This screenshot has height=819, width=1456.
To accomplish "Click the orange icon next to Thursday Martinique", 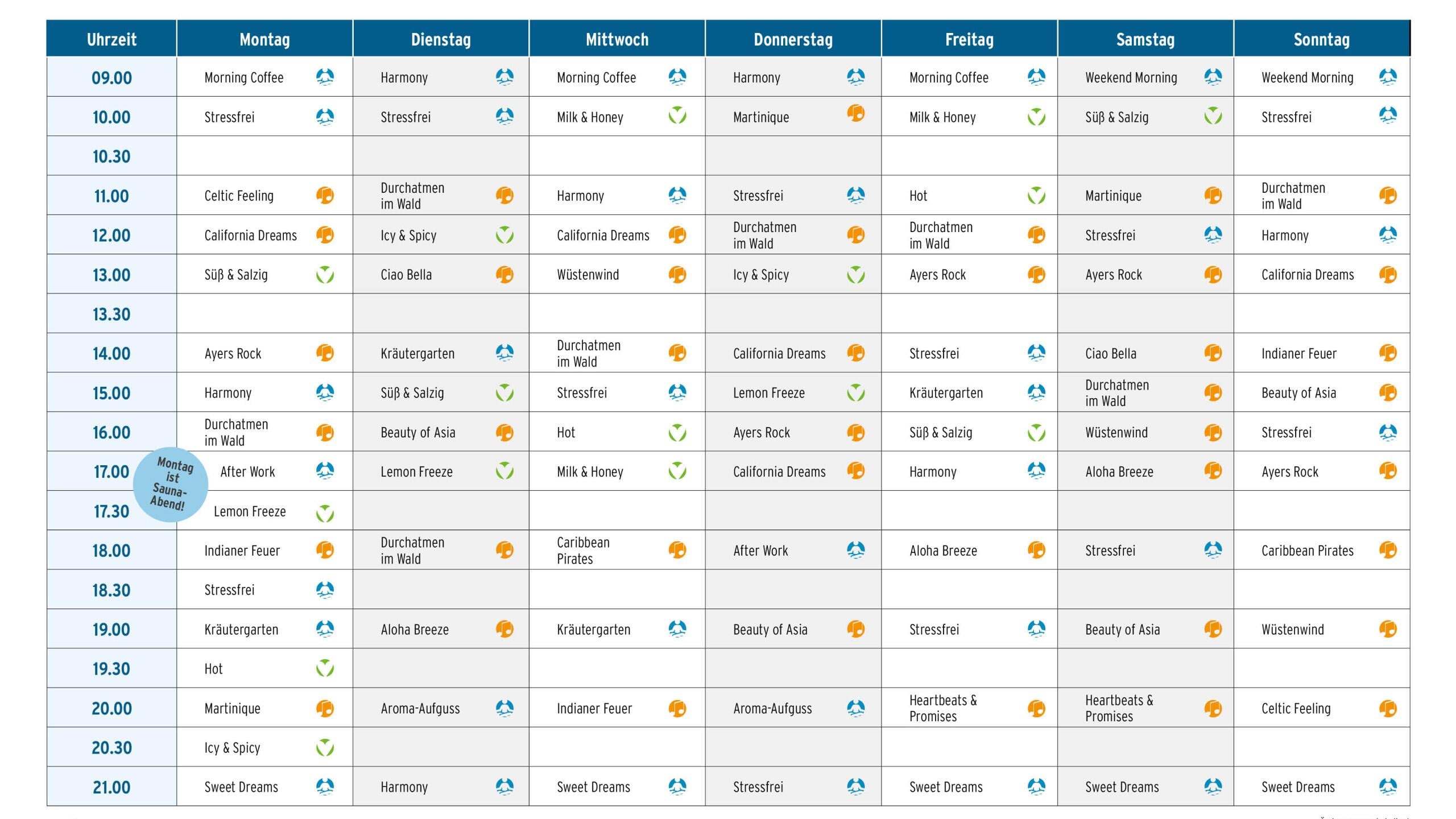I will click(x=855, y=113).
